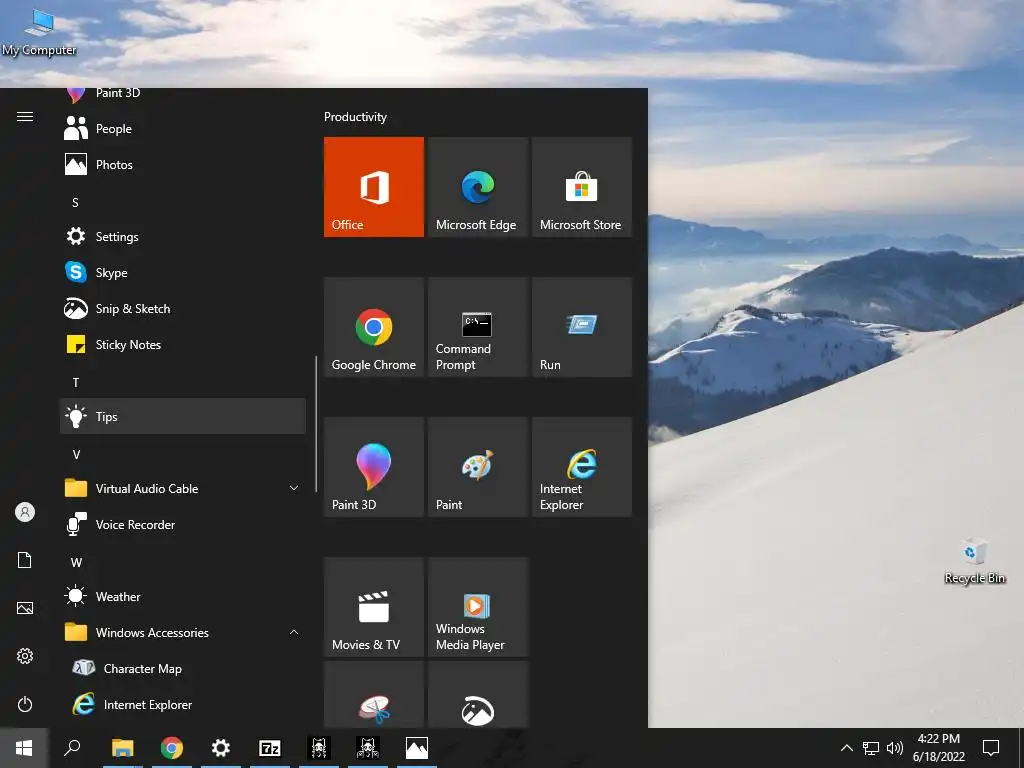Open Settings gear in Start sidebar
1024x768 pixels.
click(25, 656)
